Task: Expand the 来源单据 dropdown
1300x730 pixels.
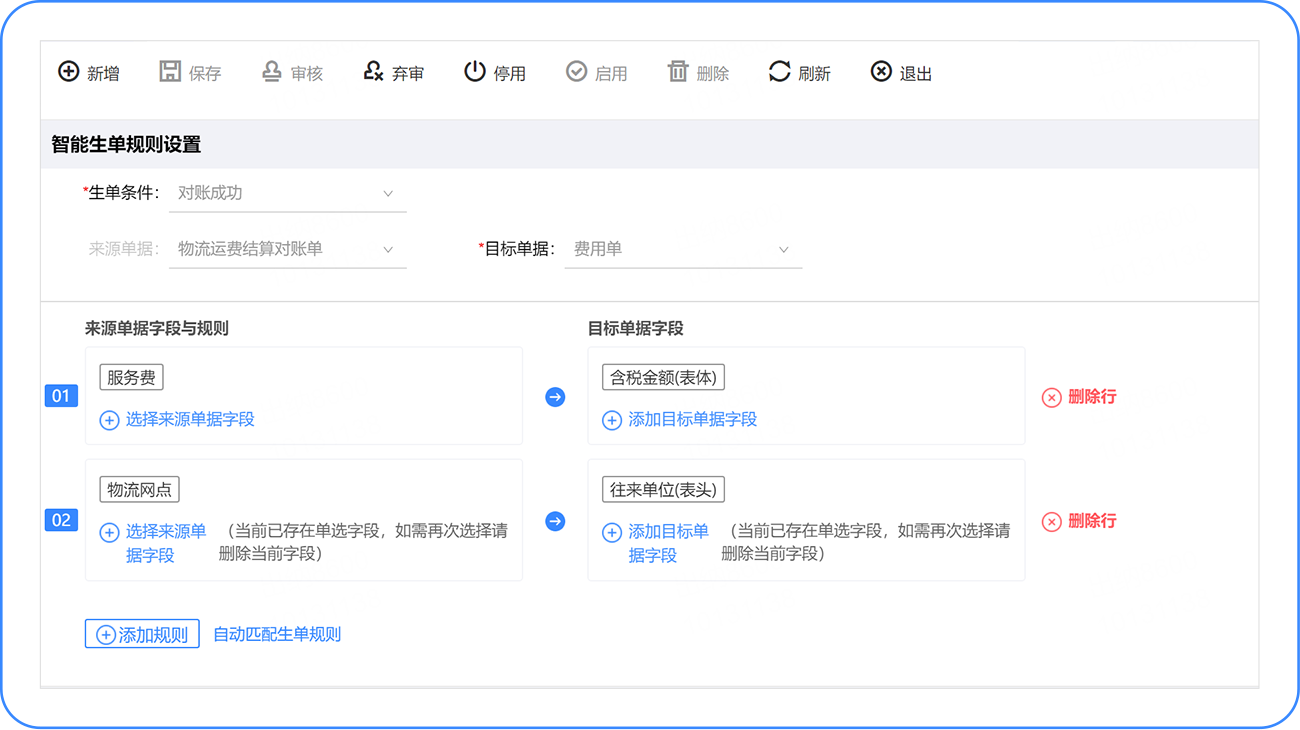Action: tap(288, 249)
